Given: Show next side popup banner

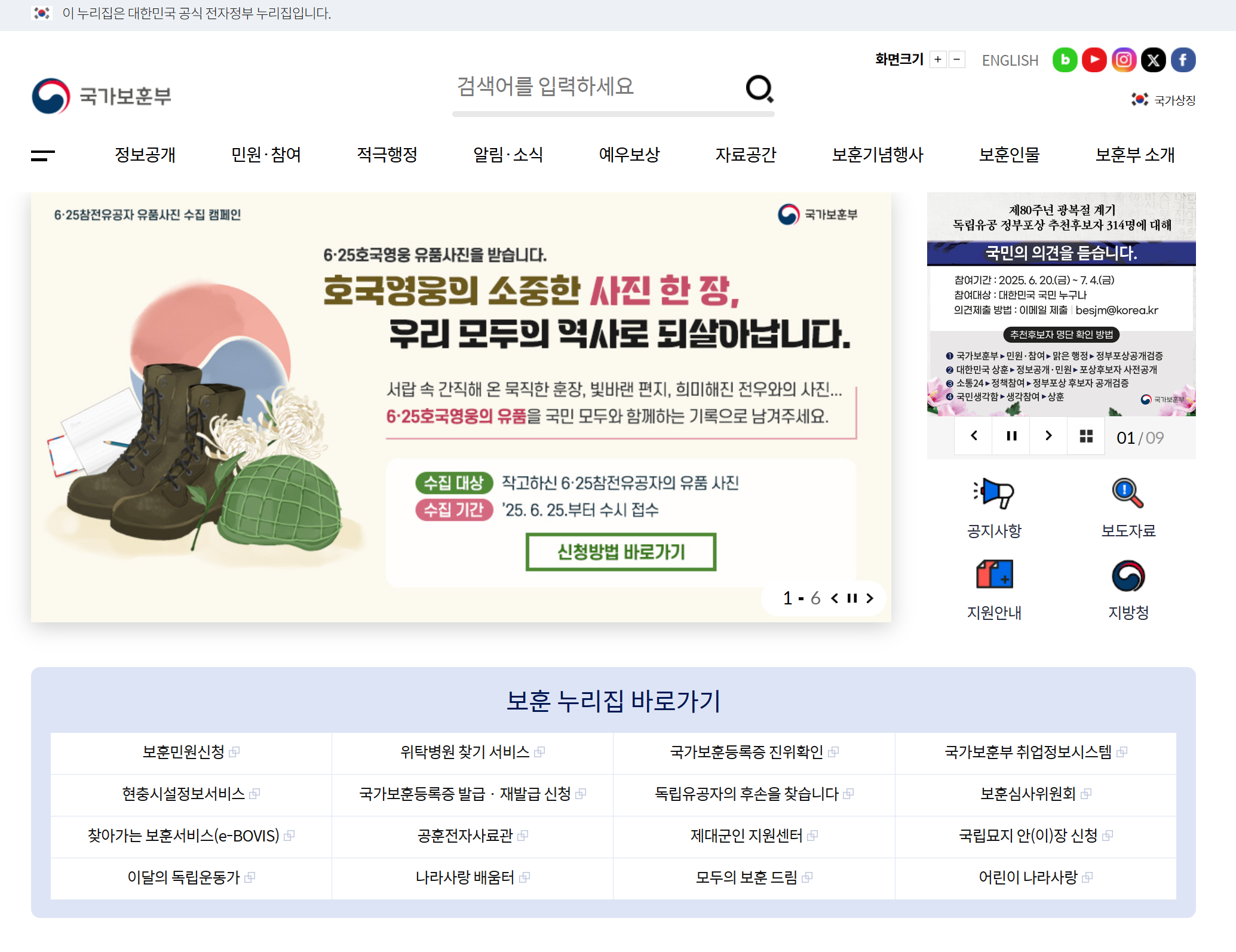Looking at the screenshot, I should (x=1048, y=436).
